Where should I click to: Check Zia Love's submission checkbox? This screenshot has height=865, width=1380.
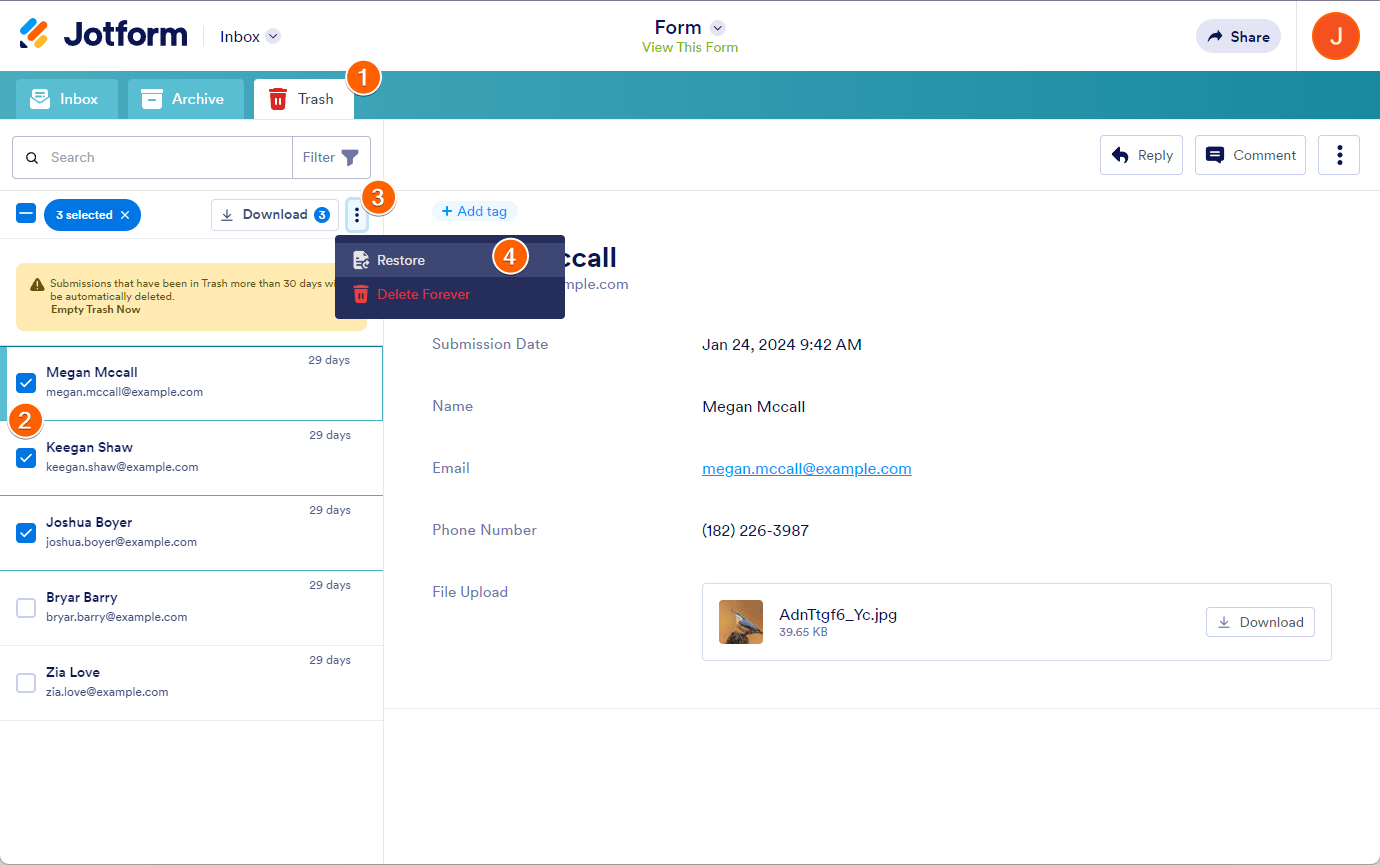(25, 683)
